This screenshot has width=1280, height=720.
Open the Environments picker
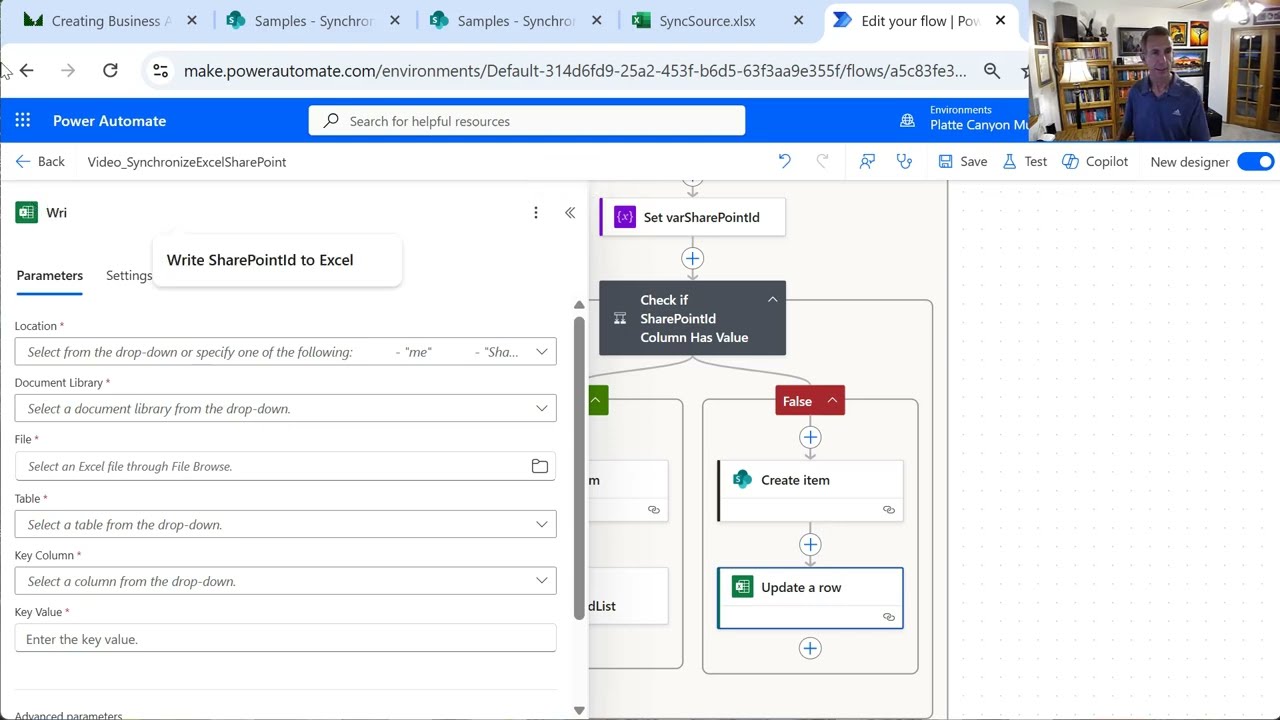point(964,119)
